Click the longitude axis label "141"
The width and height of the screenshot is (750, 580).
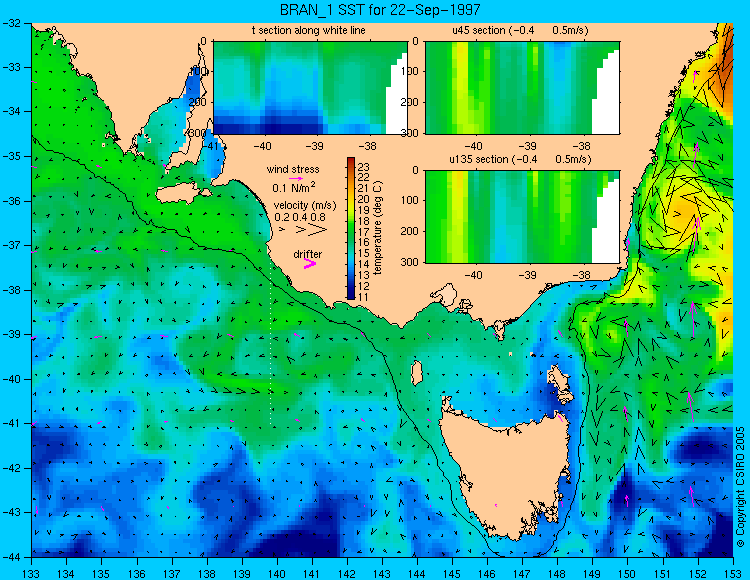click(312, 574)
